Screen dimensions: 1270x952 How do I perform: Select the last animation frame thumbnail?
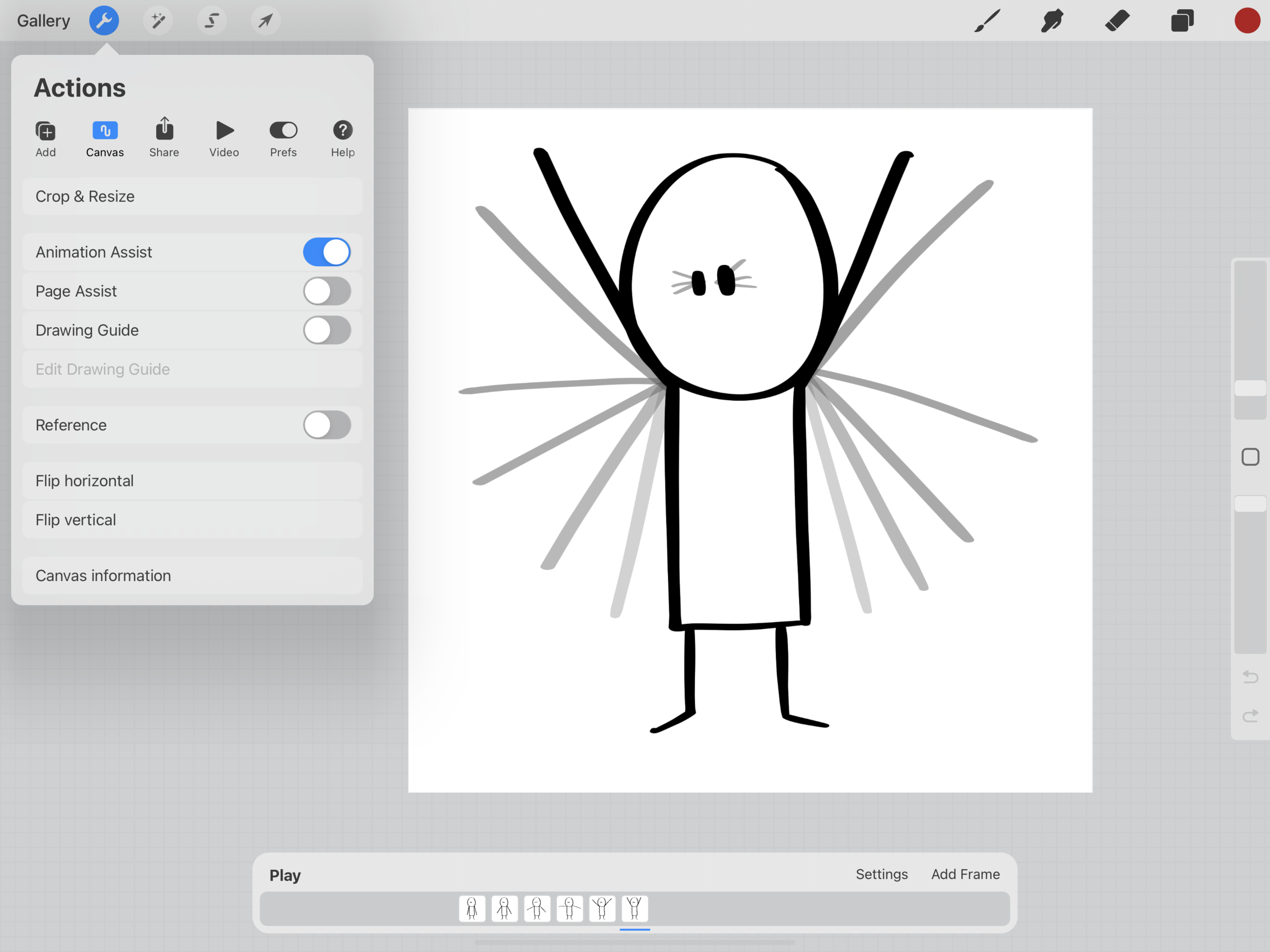[x=634, y=909]
